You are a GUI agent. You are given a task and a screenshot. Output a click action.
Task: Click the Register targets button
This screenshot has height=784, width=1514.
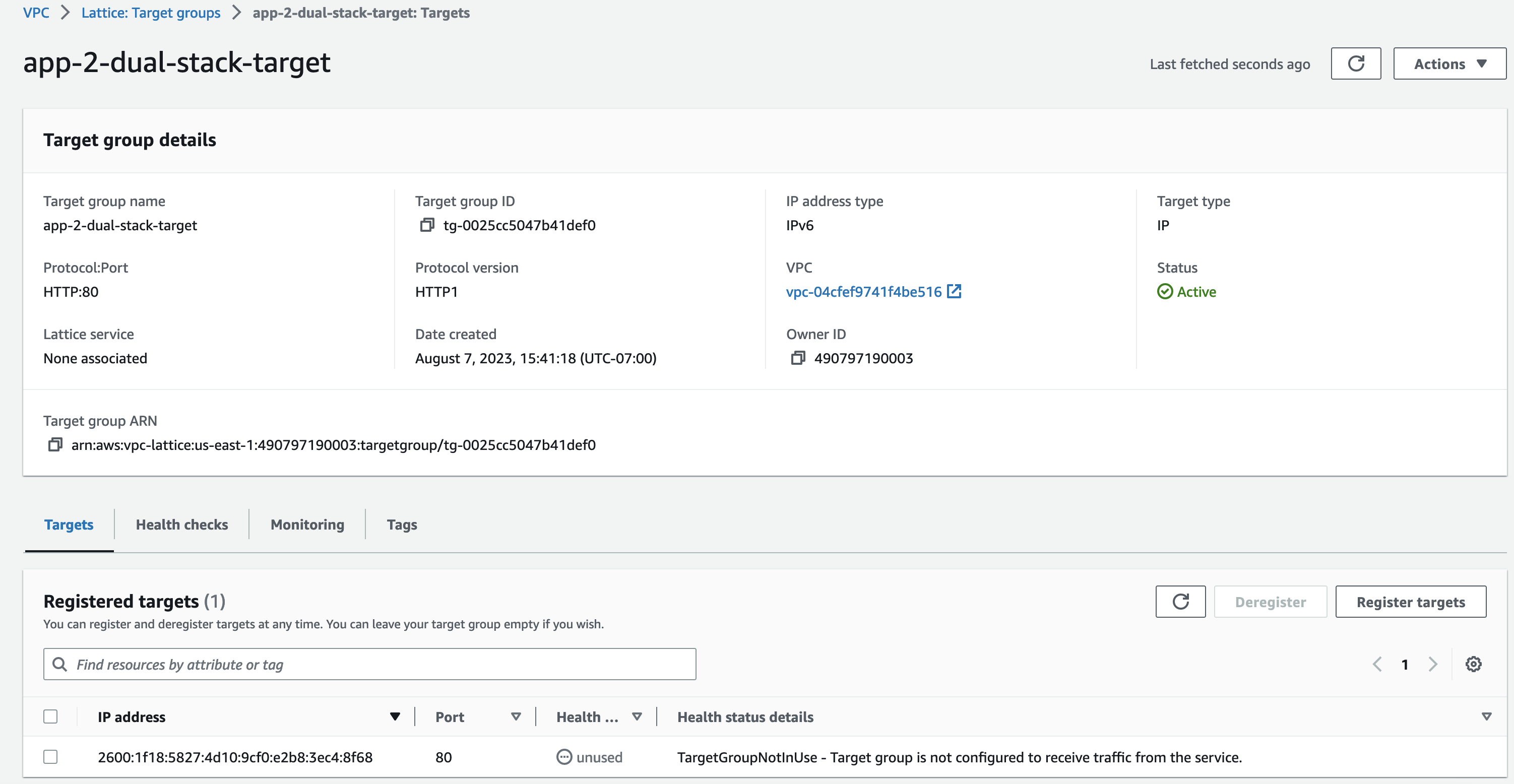coord(1411,602)
